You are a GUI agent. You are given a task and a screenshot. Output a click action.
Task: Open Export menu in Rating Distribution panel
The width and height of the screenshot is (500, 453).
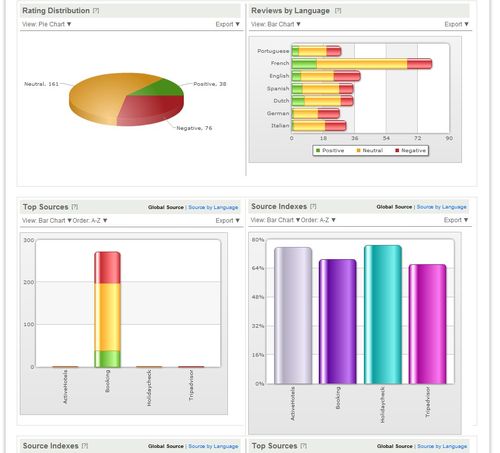[x=228, y=24]
